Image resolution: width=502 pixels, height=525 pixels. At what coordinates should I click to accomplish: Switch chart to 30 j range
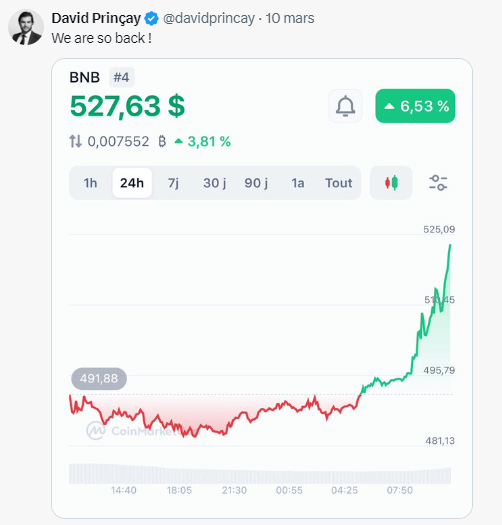click(x=215, y=183)
